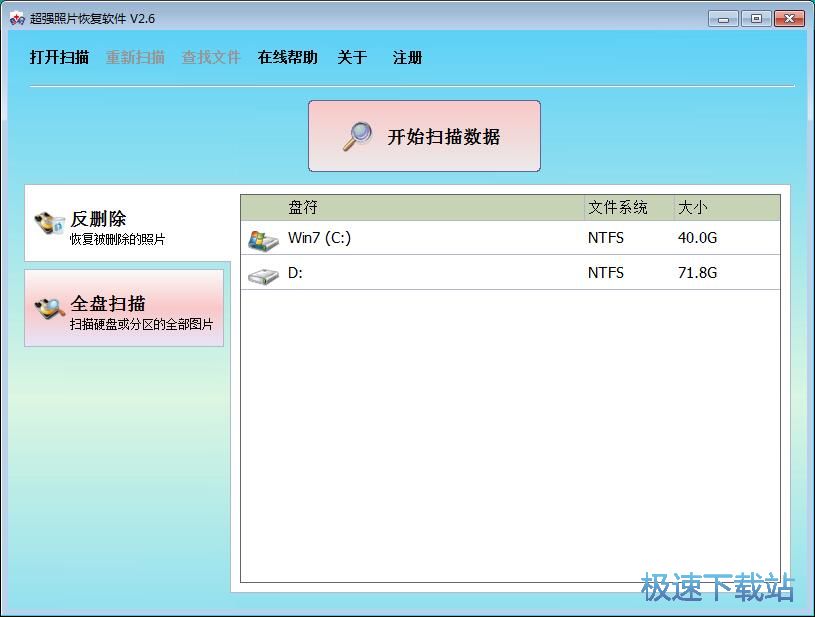Select the greyed 查找文件 menu item
Image resolution: width=815 pixels, height=617 pixels.
pyautogui.click(x=211, y=57)
